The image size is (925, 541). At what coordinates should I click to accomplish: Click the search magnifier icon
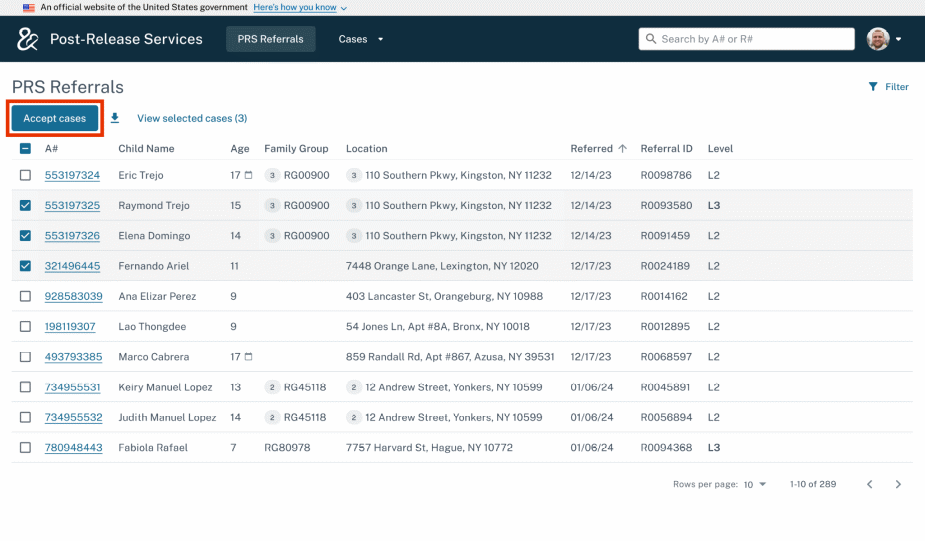tap(650, 39)
